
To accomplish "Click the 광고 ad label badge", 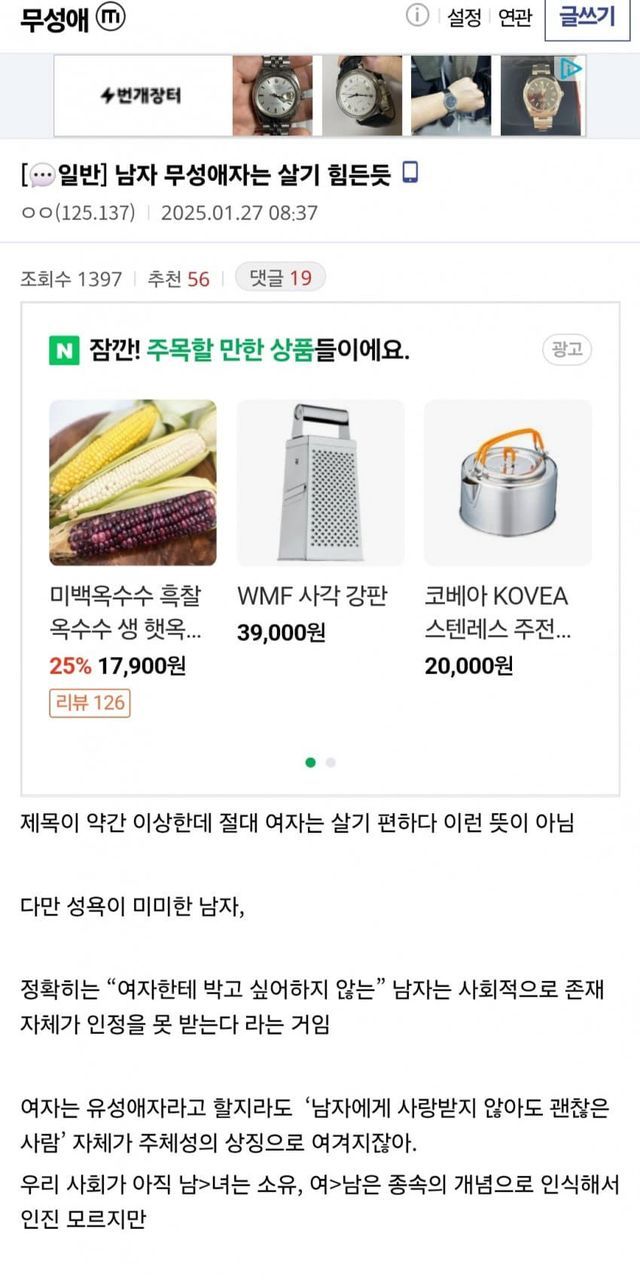I will pyautogui.click(x=568, y=350).
